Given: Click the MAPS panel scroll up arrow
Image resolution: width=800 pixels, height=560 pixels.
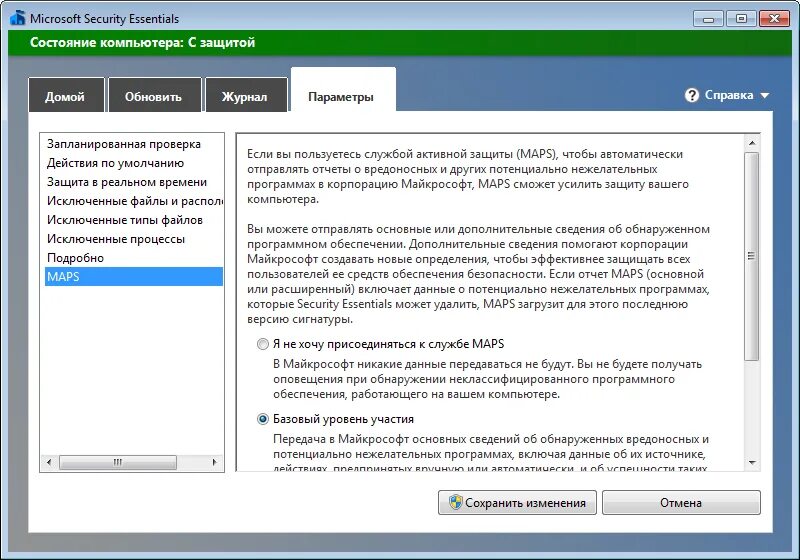Looking at the screenshot, I should [x=752, y=143].
